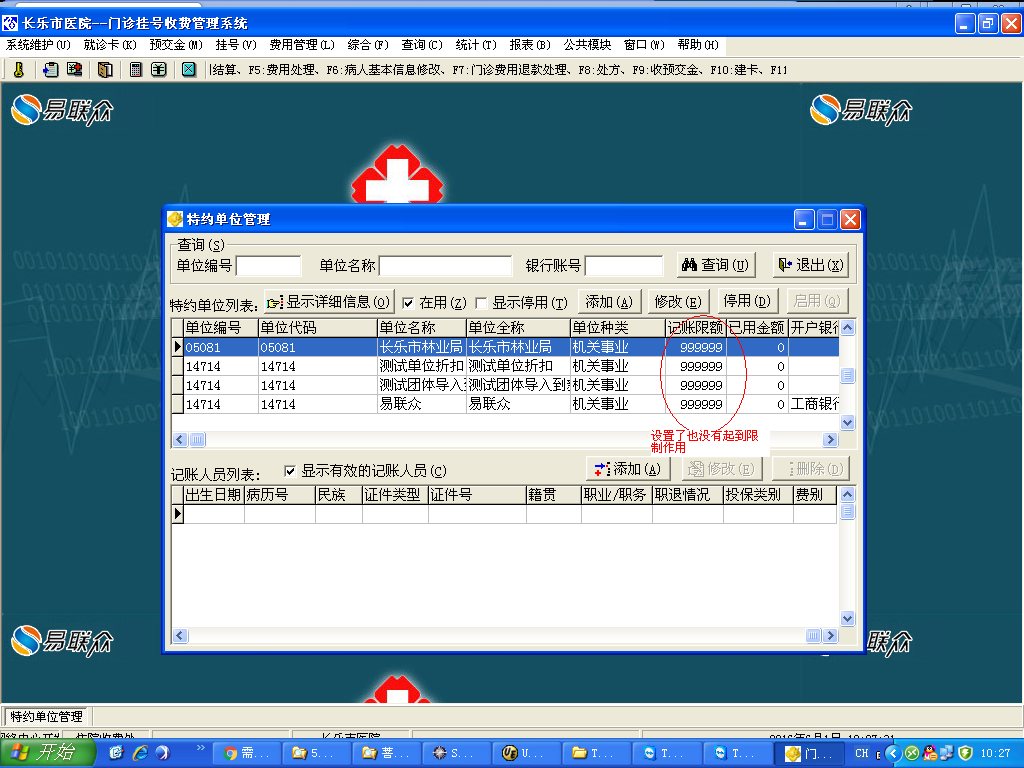Open the calculator toolbar icon
1024x768 pixels.
coord(135,69)
